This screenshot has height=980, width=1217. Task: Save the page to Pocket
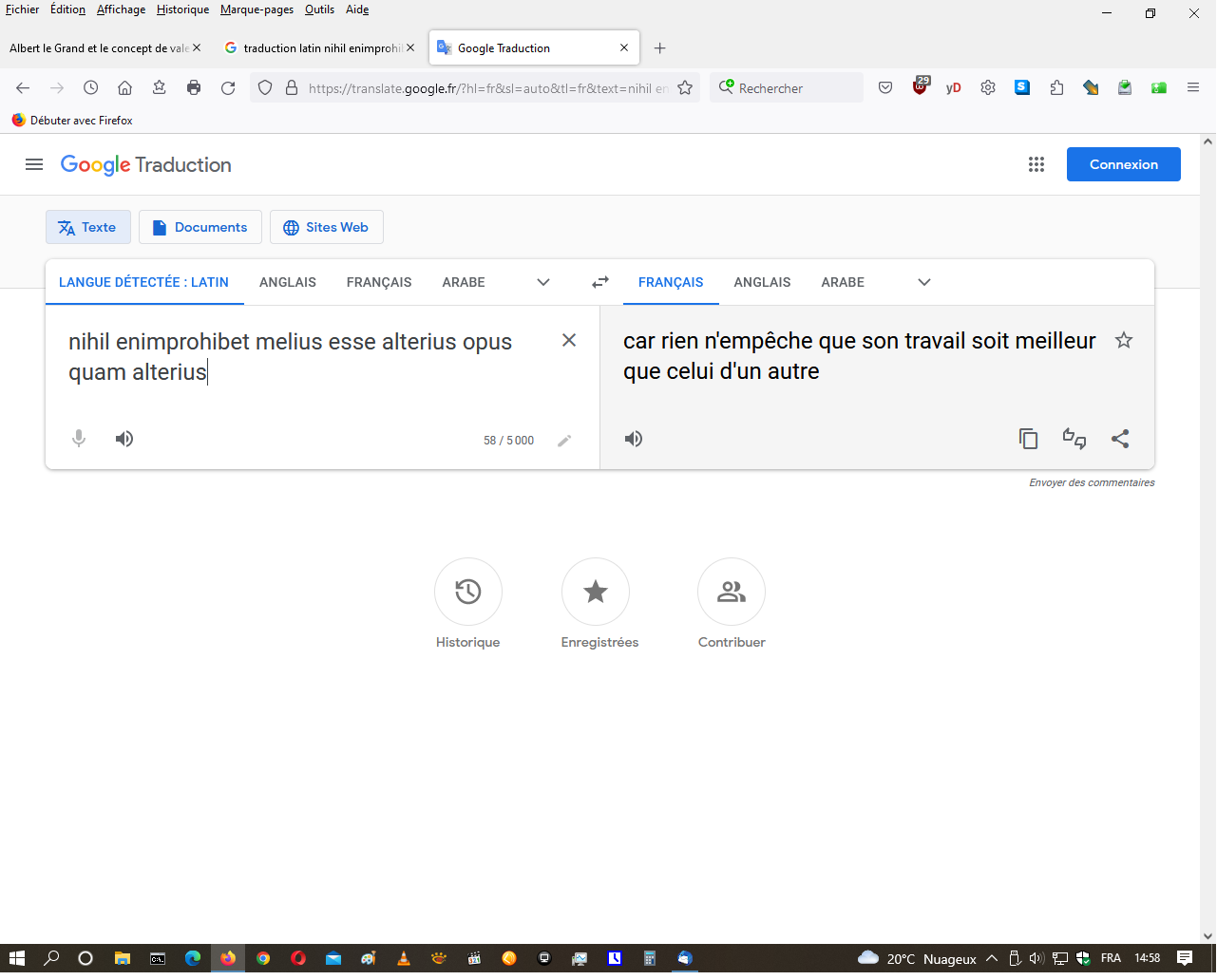coord(885,87)
